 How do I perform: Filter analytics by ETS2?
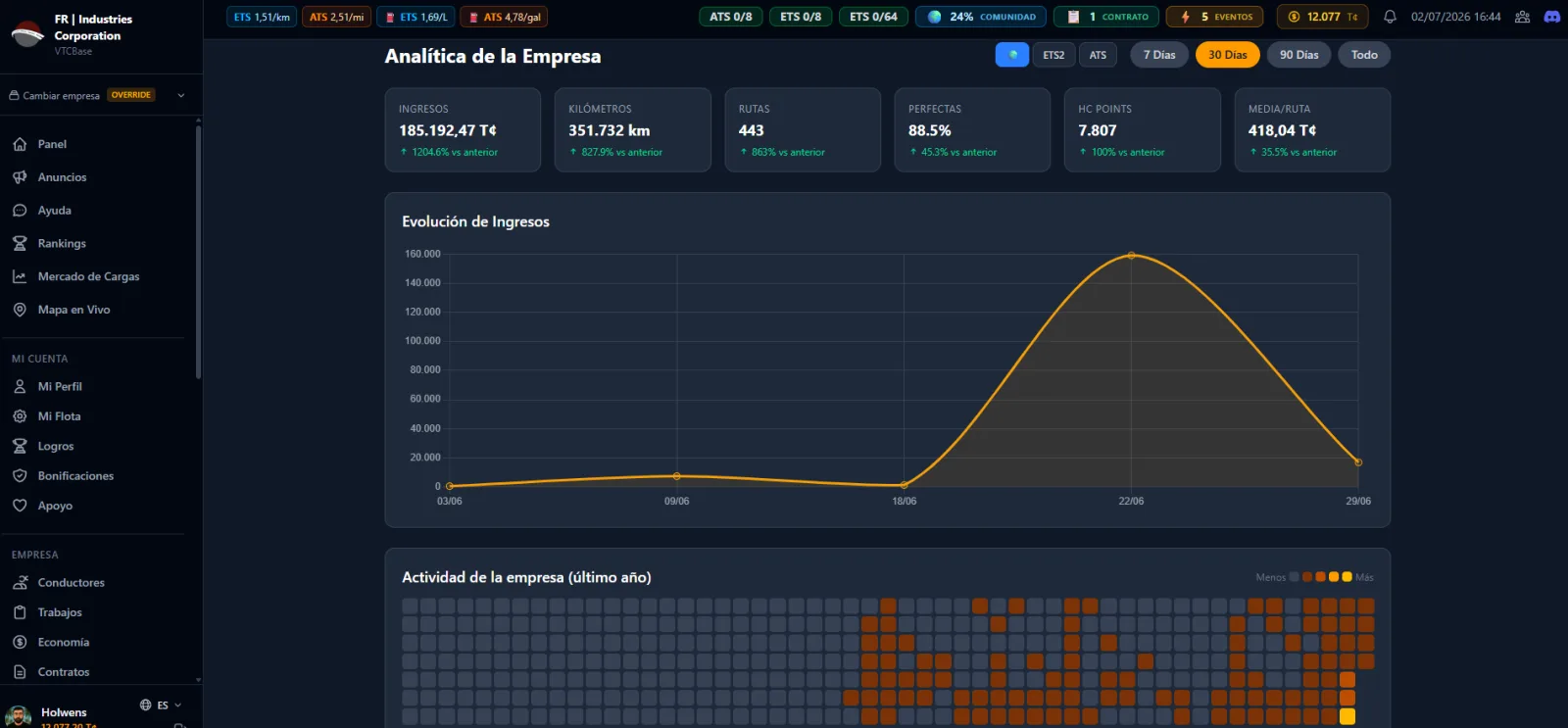point(1053,55)
